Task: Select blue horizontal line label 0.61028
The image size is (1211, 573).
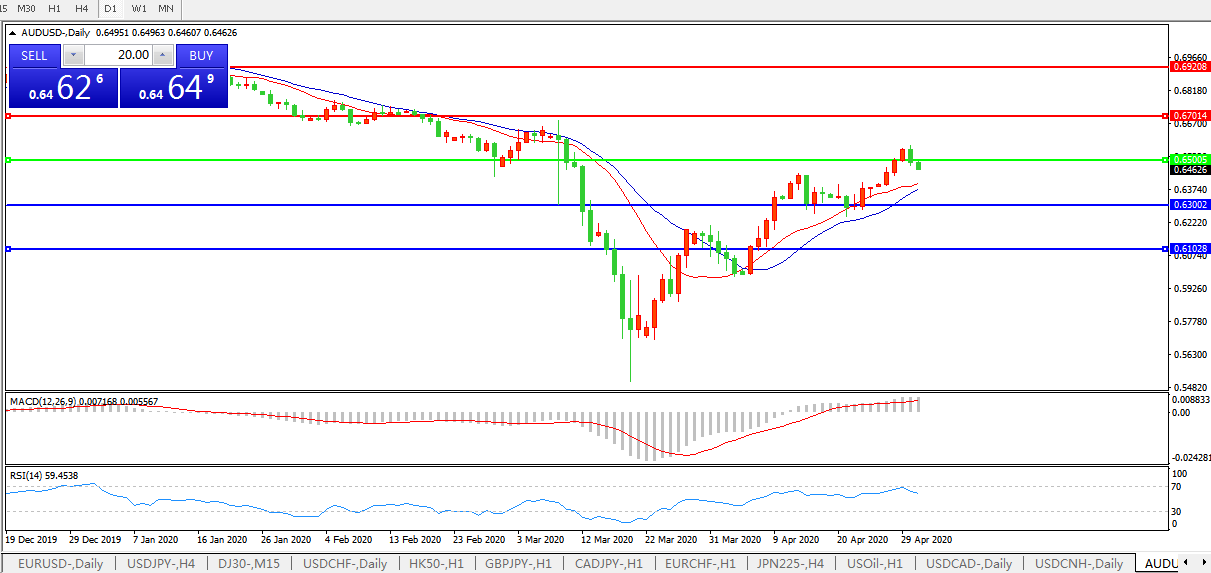Action: tap(1189, 248)
